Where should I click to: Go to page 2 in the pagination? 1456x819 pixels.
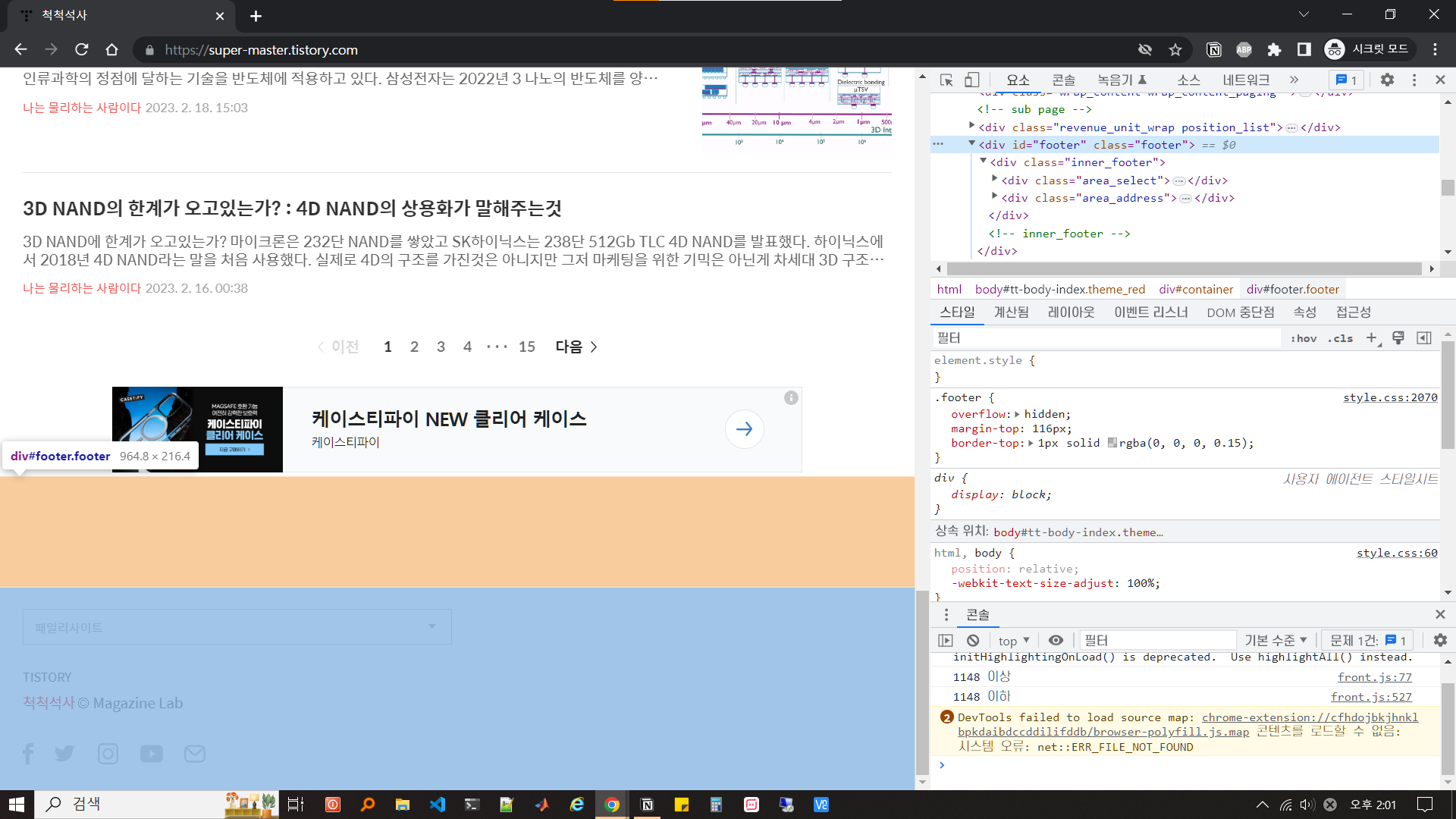click(x=414, y=347)
